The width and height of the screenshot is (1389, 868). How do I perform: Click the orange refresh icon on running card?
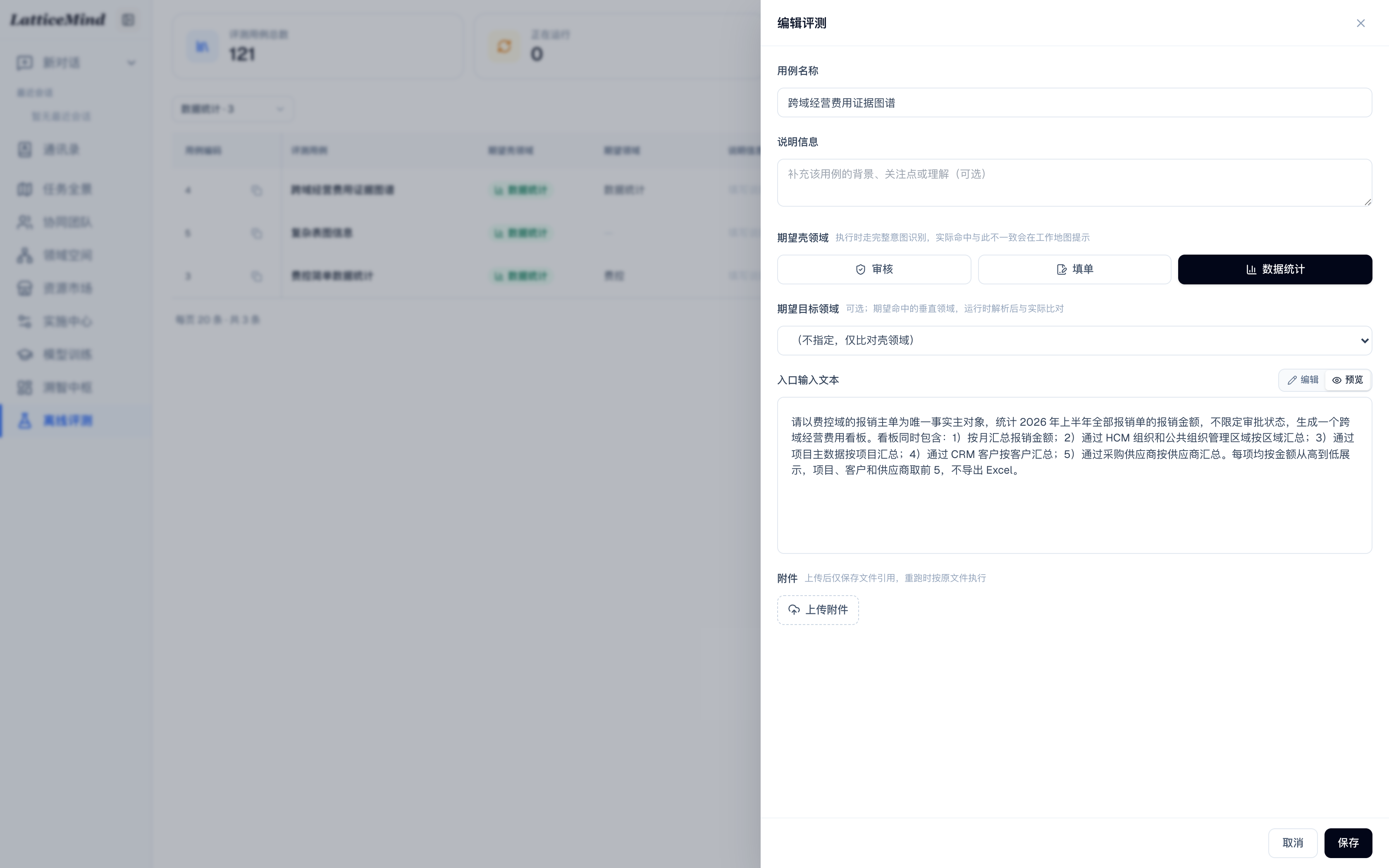[504, 46]
